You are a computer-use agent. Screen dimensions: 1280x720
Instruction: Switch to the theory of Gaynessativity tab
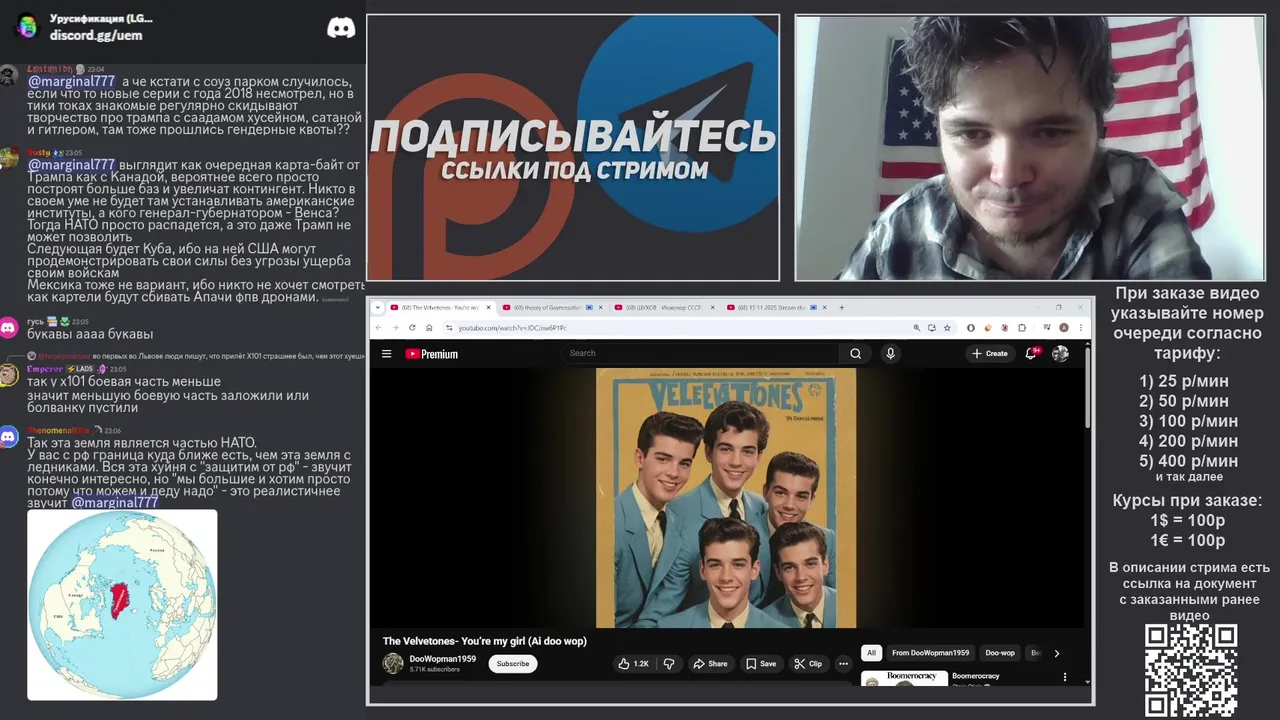tap(548, 308)
